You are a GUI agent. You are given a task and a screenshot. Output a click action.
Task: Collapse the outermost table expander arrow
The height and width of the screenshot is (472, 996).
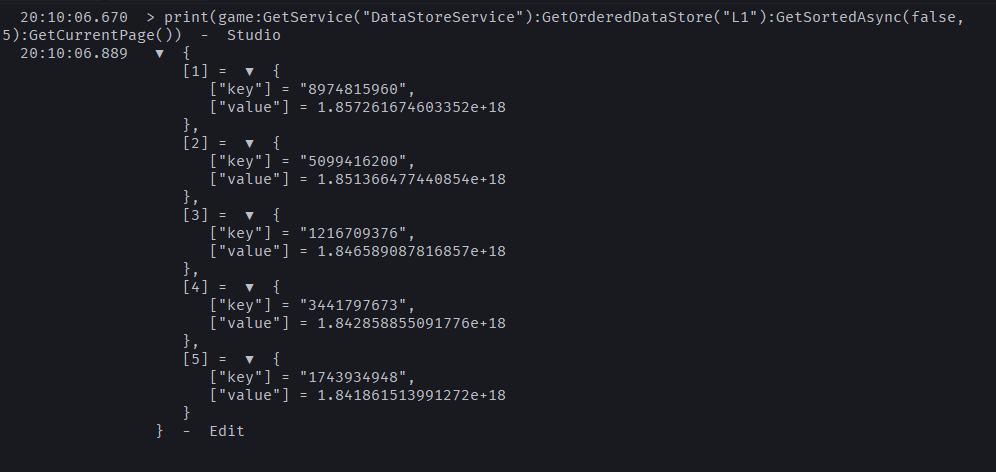(x=159, y=54)
